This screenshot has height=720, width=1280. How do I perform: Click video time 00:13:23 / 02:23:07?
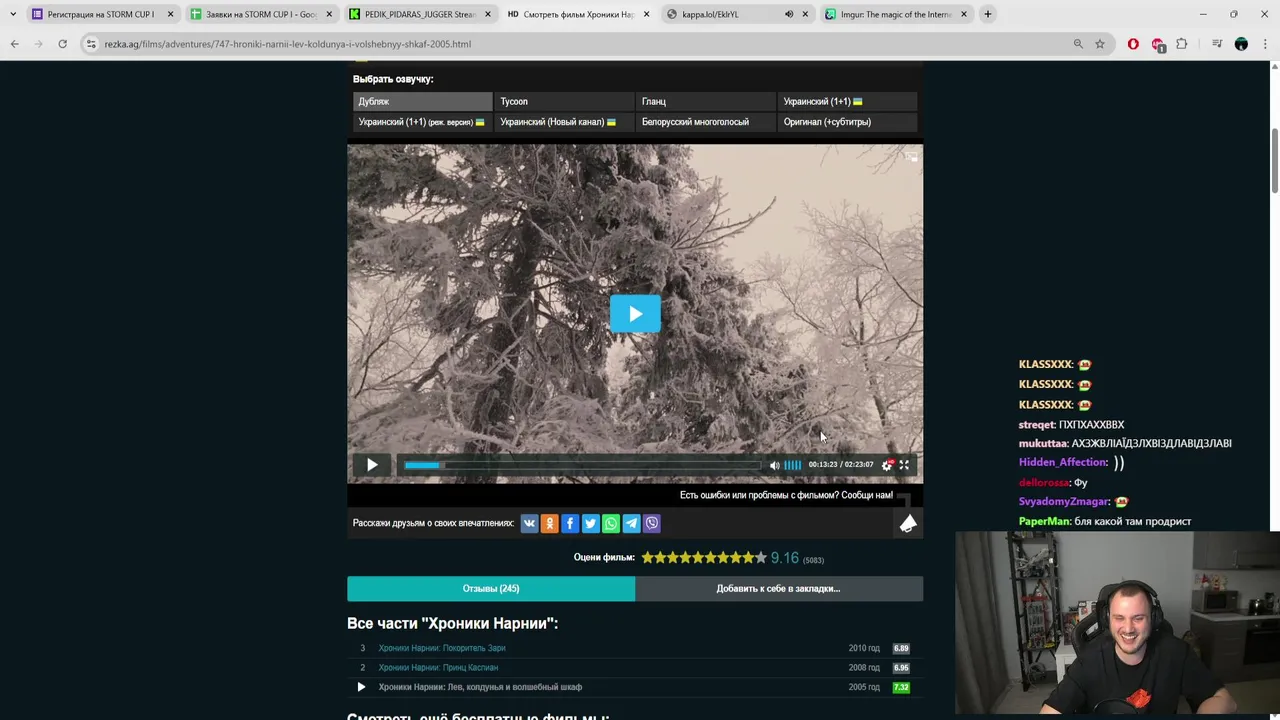coord(841,465)
